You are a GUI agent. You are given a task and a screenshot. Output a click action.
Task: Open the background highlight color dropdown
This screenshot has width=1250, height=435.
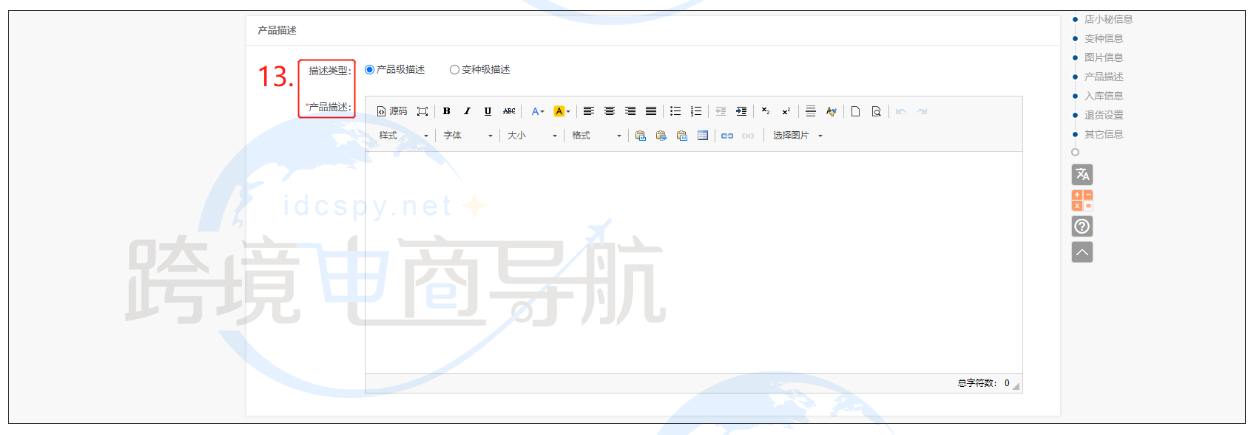562,111
